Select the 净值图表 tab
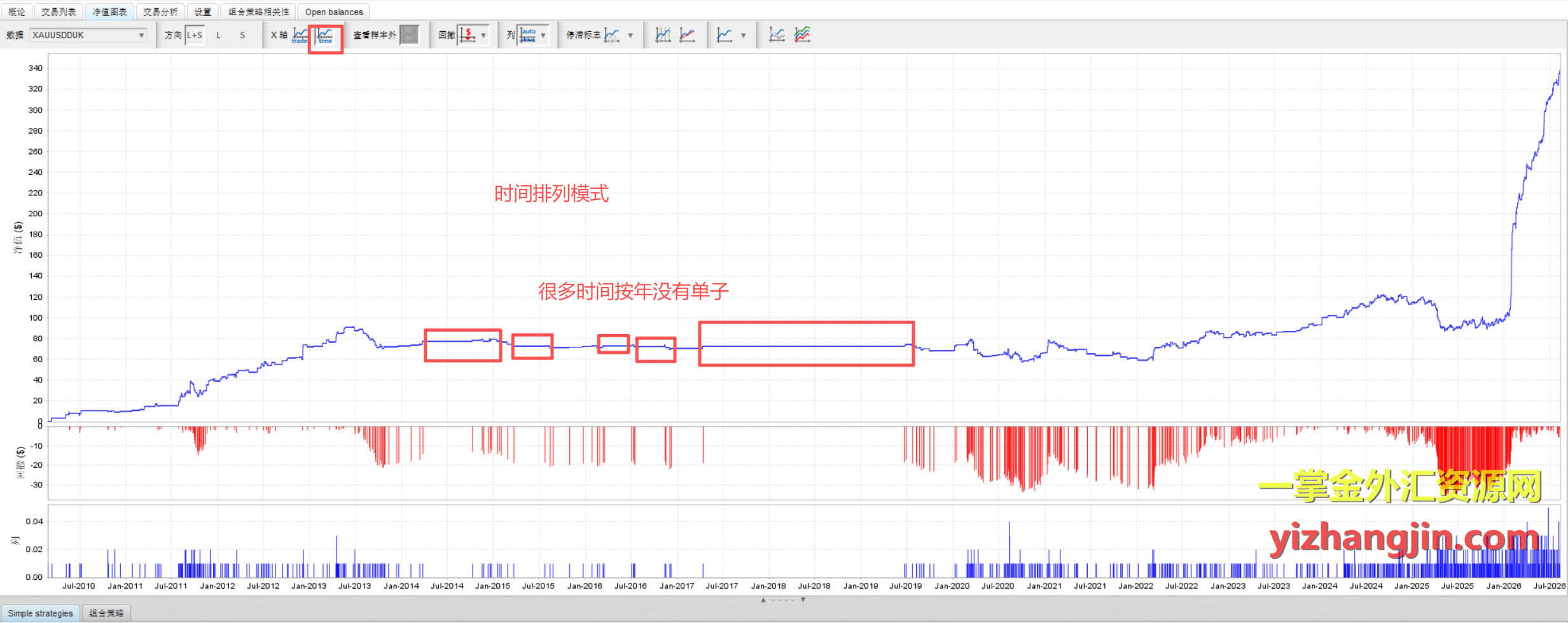Screen dimensions: 1568x623 tap(109, 11)
